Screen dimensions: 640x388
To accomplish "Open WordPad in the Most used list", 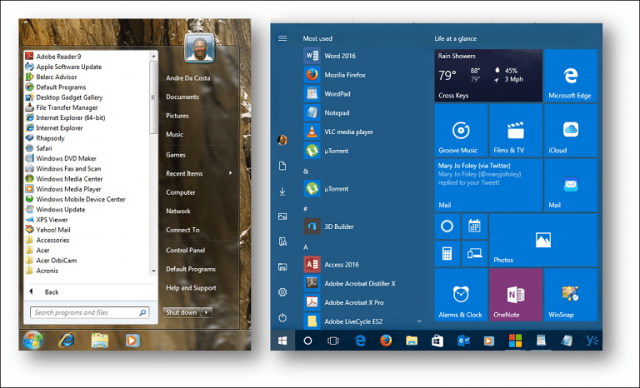I will (x=327, y=94).
